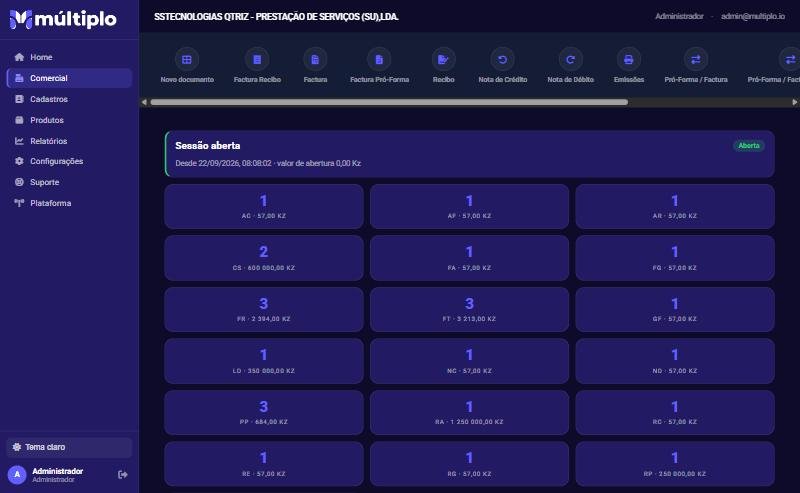Open the Novo documento toolbar icon
Viewport: 800px width, 493px height.
click(x=187, y=60)
